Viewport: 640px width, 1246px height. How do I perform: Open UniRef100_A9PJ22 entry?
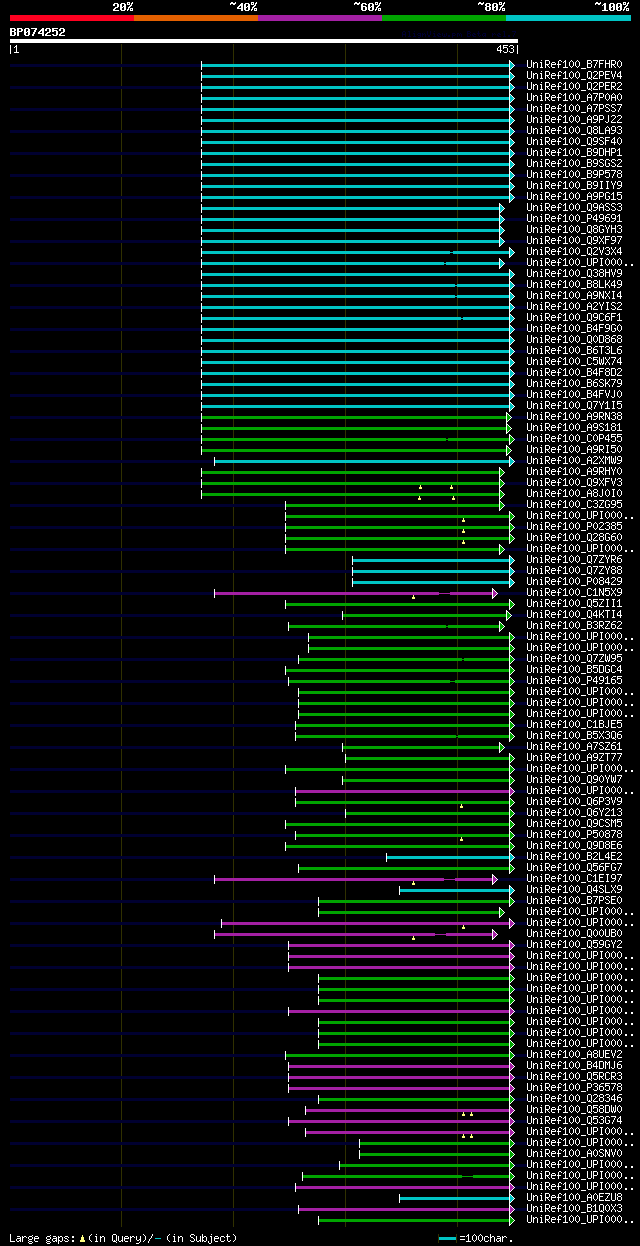pyautogui.click(x=574, y=119)
